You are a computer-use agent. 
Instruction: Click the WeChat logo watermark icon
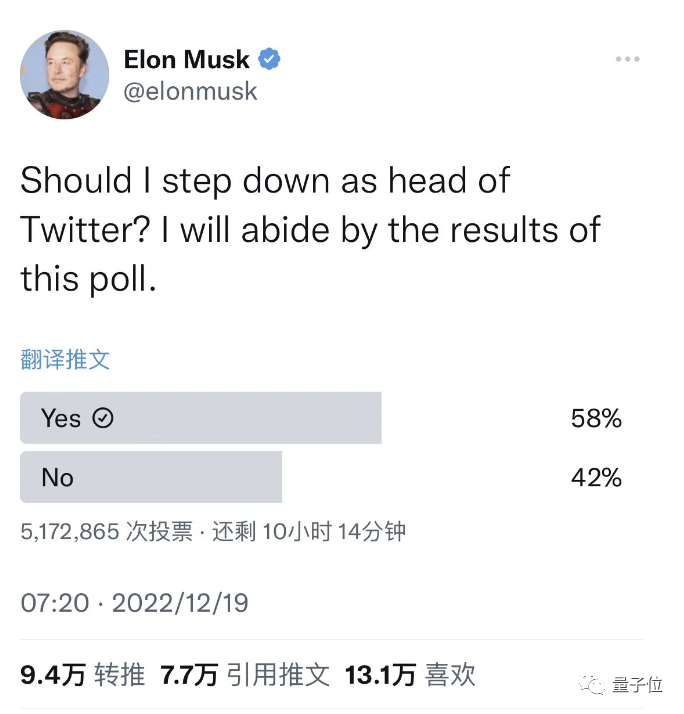[x=592, y=684]
